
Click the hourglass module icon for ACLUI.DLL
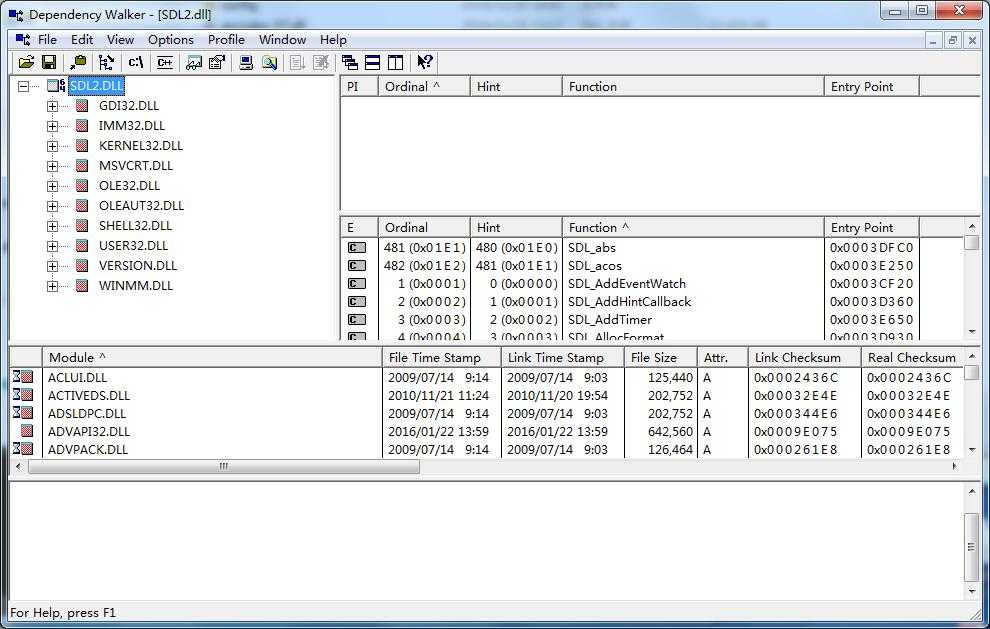click(x=23, y=377)
